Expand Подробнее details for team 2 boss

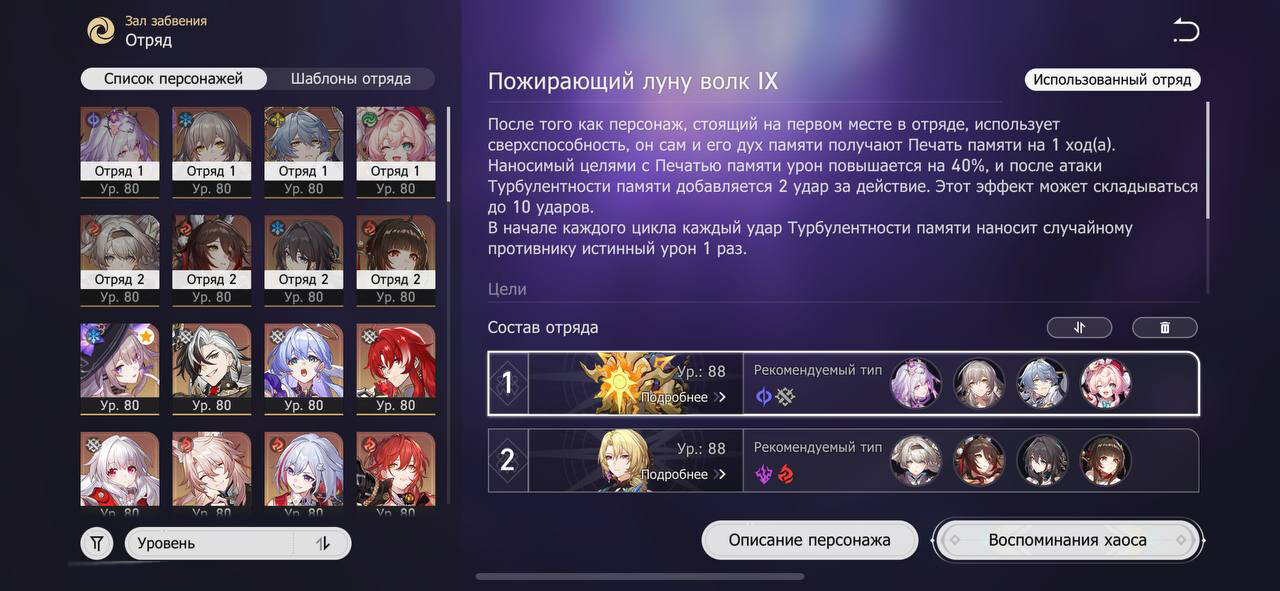pyautogui.click(x=683, y=474)
